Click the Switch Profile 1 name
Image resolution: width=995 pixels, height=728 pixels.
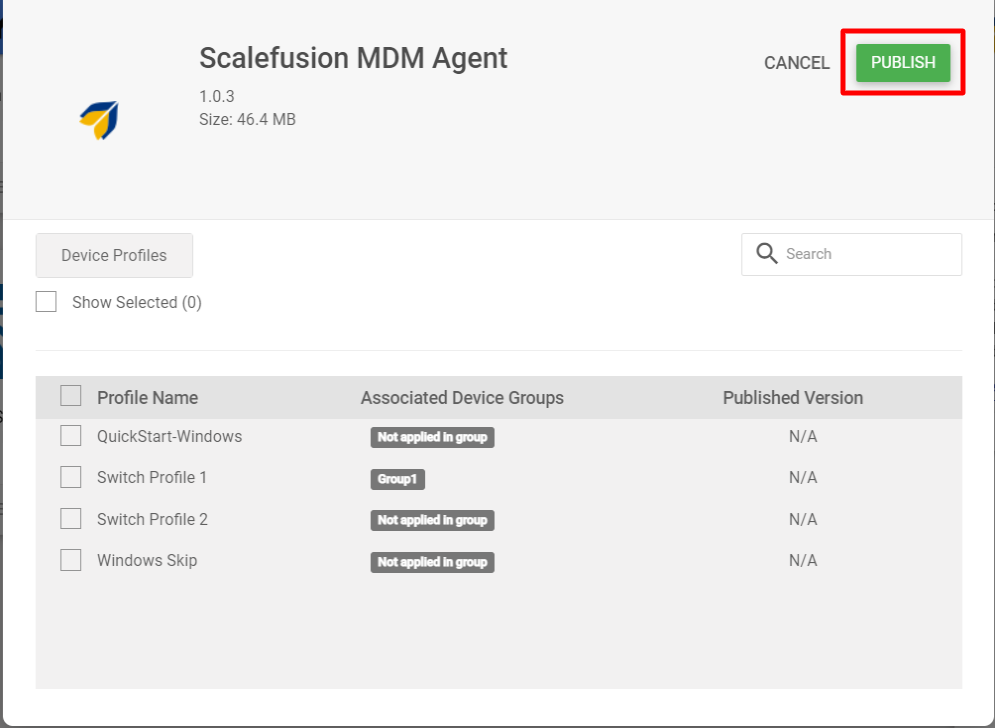pos(152,477)
